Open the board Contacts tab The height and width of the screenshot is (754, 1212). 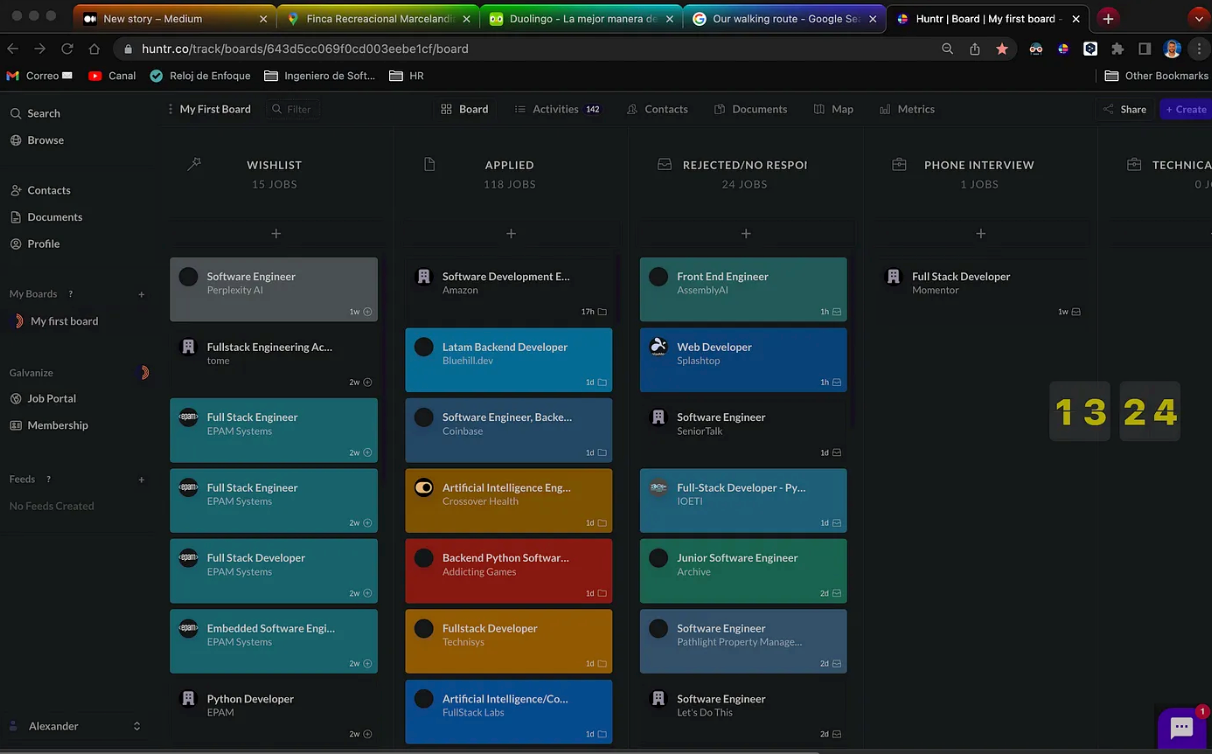pyautogui.click(x=657, y=109)
